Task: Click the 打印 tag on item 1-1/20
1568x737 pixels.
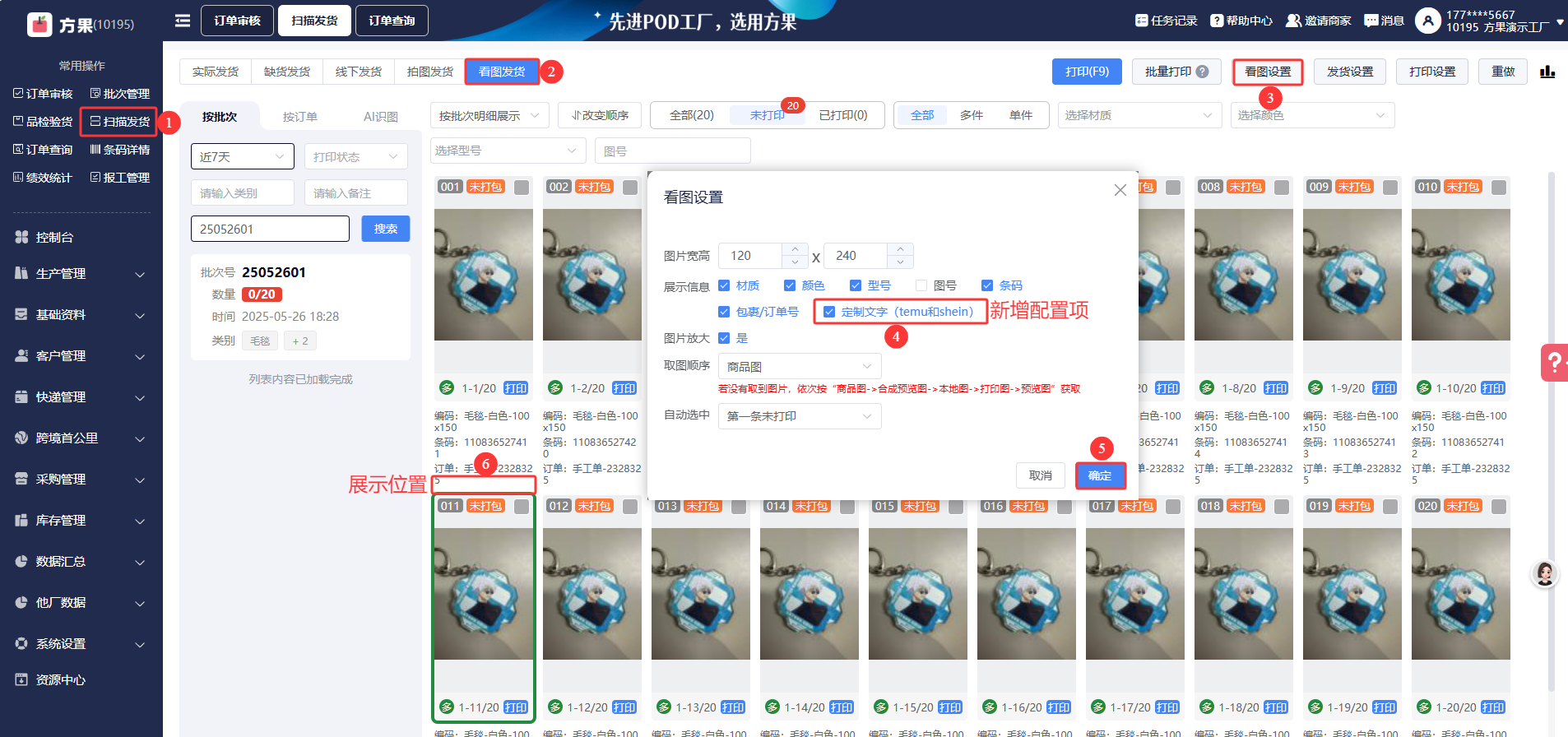Action: [x=516, y=388]
